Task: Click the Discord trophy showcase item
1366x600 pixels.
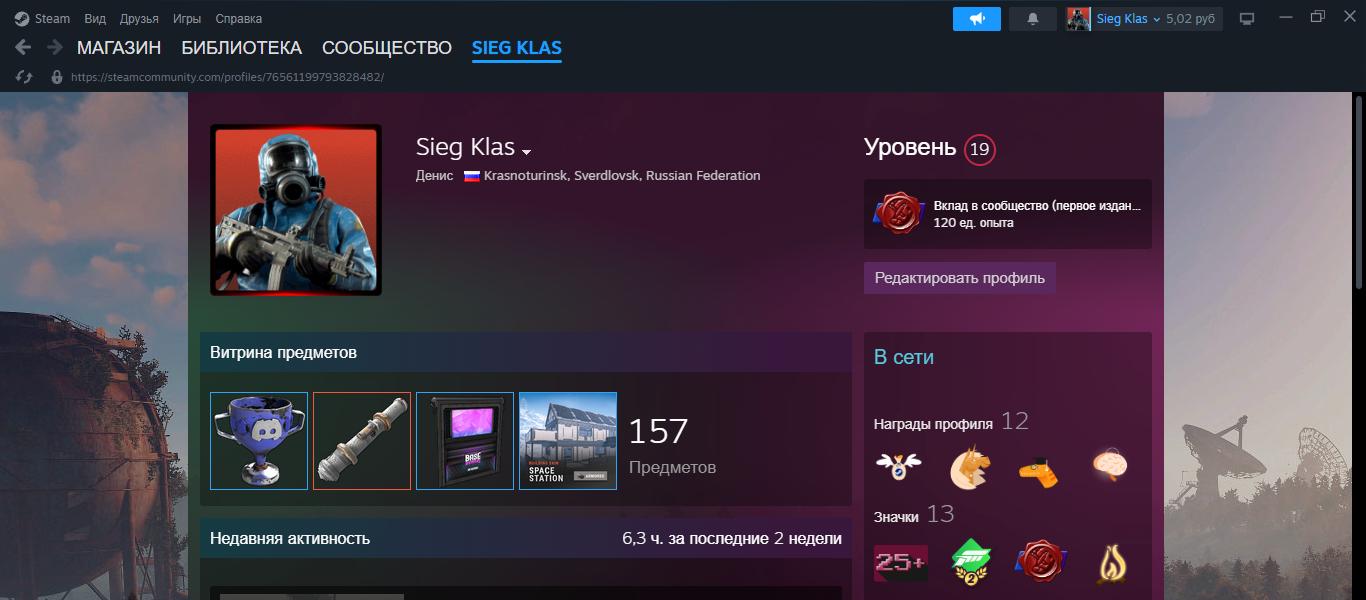Action: click(259, 441)
